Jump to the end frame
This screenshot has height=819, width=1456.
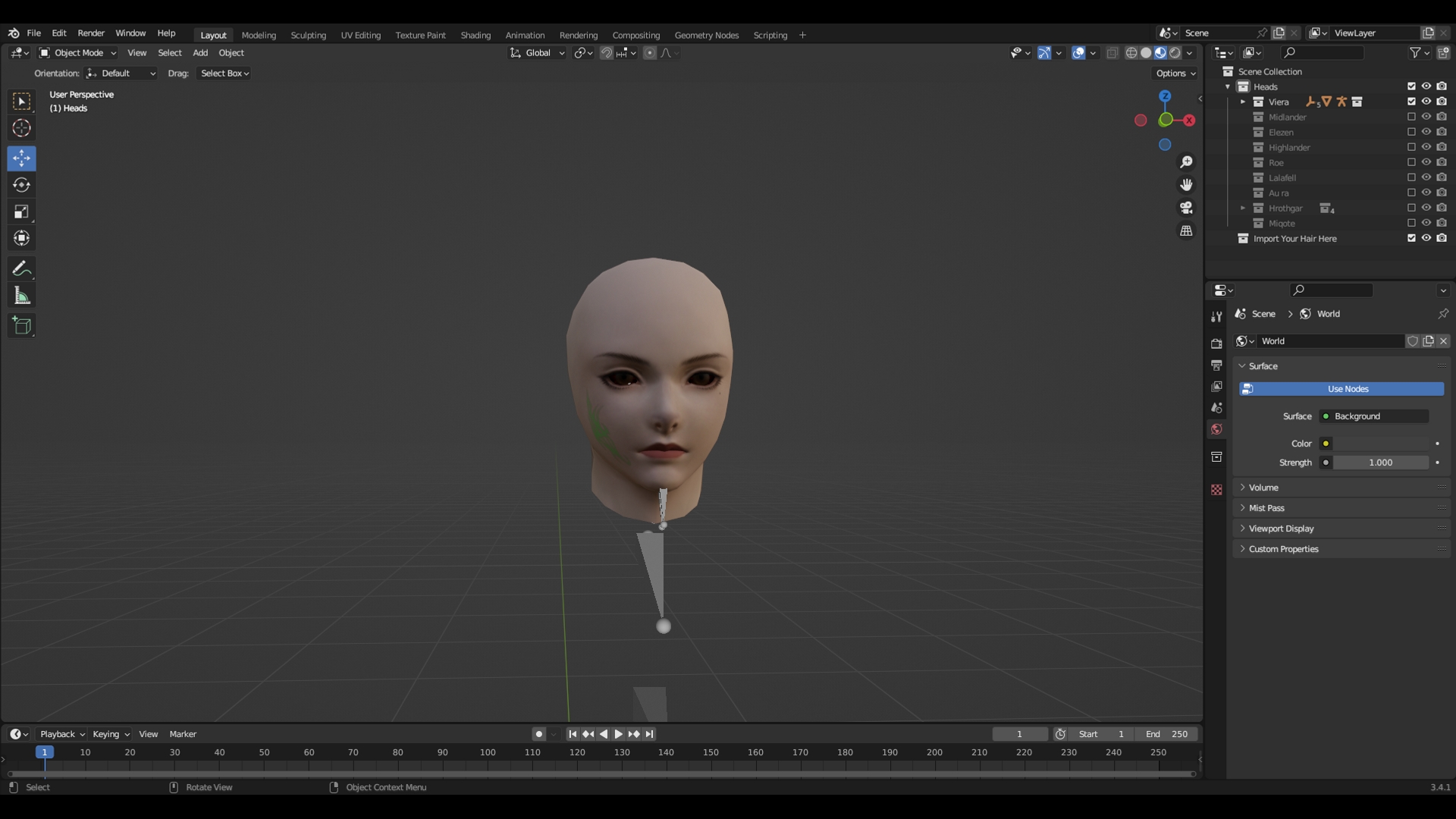point(649,734)
